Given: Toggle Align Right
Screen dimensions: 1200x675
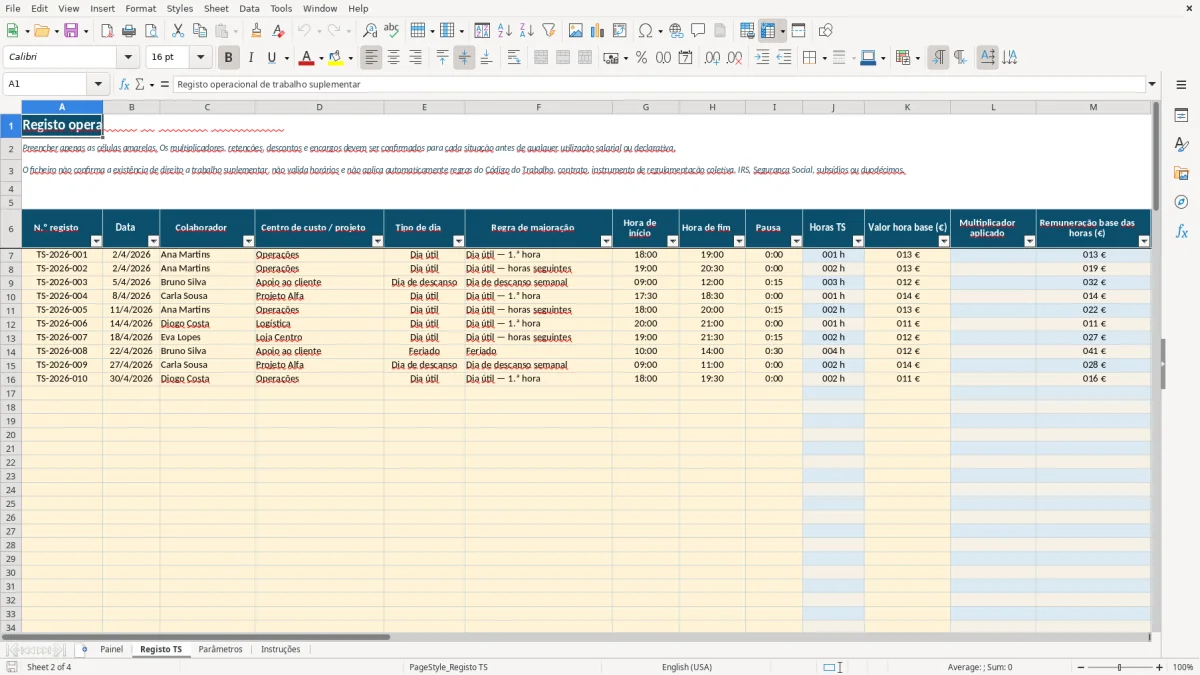Looking at the screenshot, I should click(415, 58).
